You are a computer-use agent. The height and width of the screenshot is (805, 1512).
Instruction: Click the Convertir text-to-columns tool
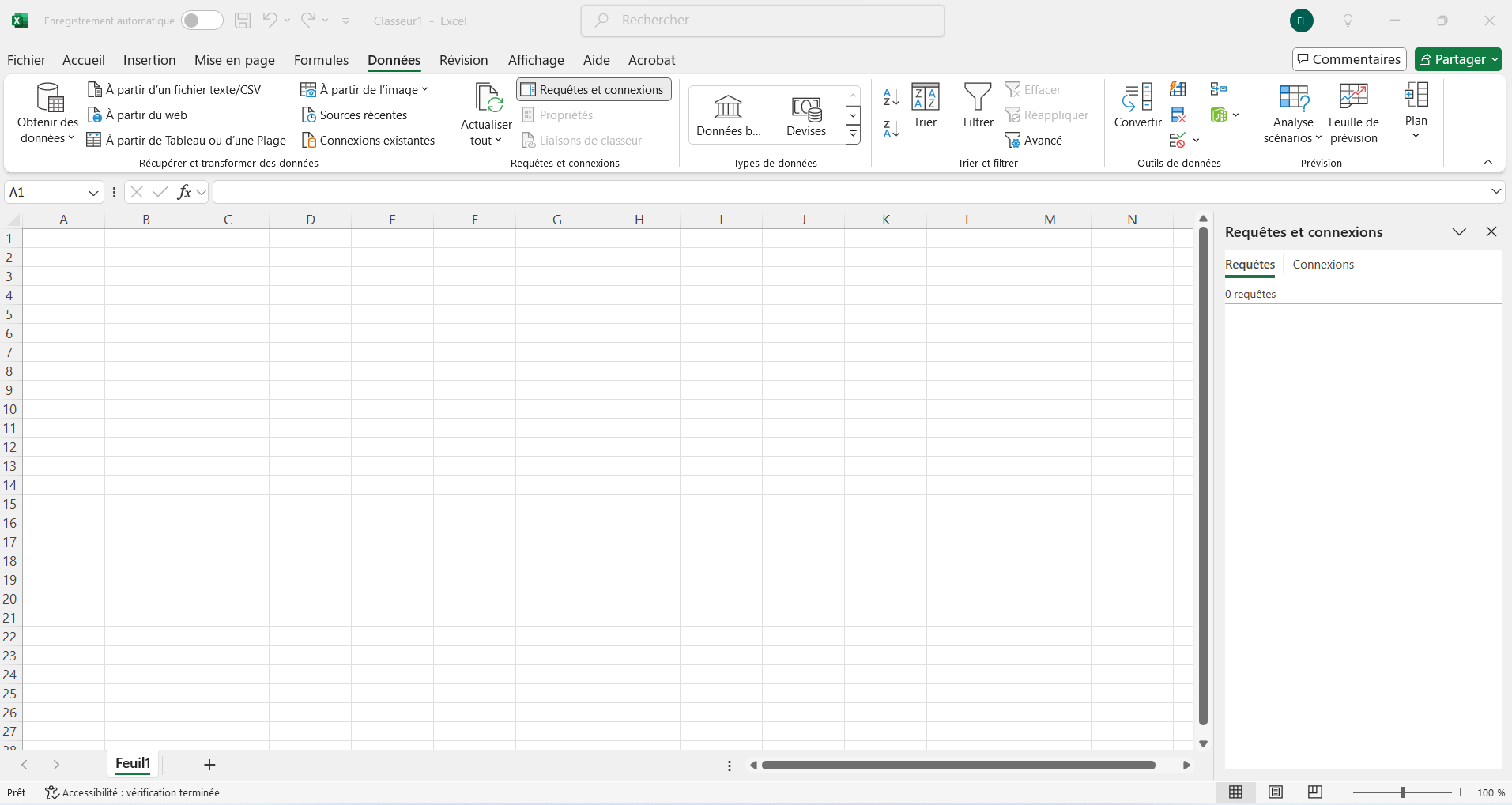click(1137, 106)
